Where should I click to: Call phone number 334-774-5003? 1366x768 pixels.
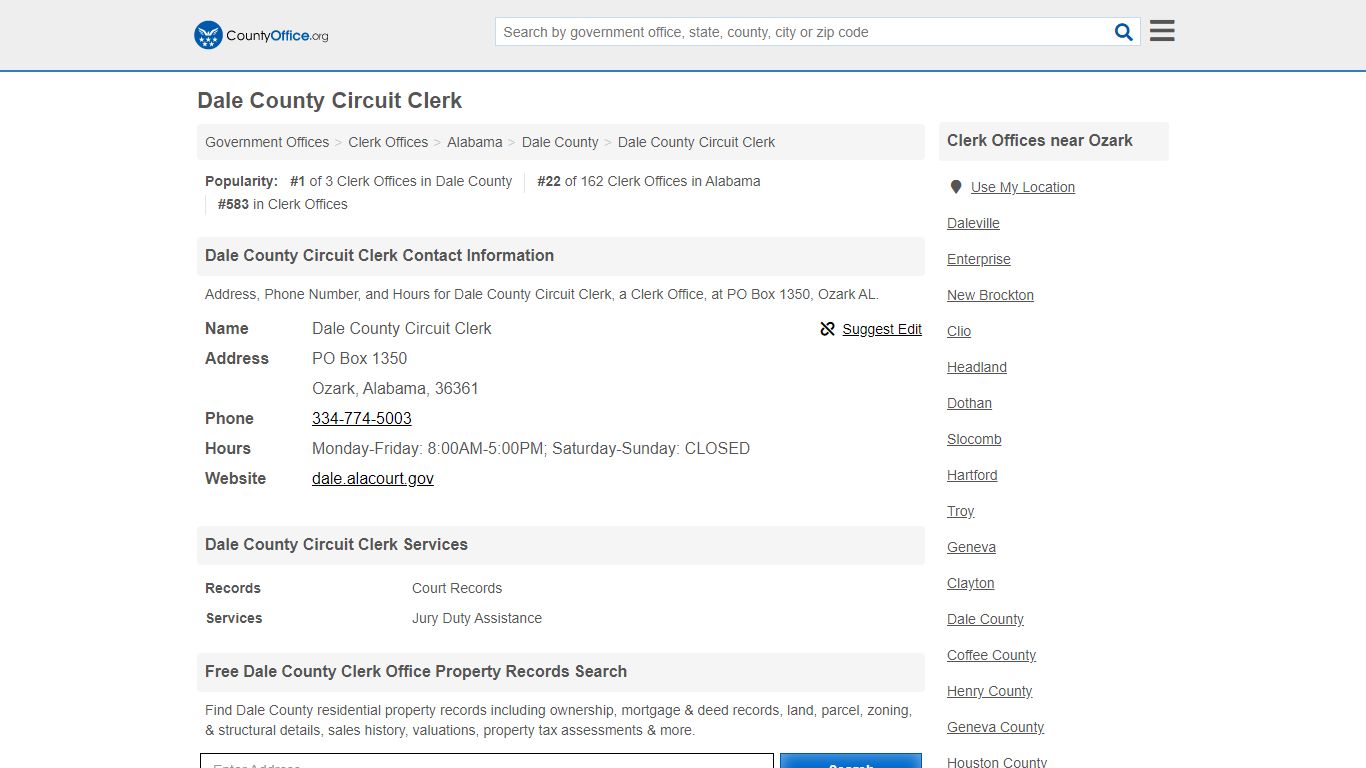[x=362, y=418]
